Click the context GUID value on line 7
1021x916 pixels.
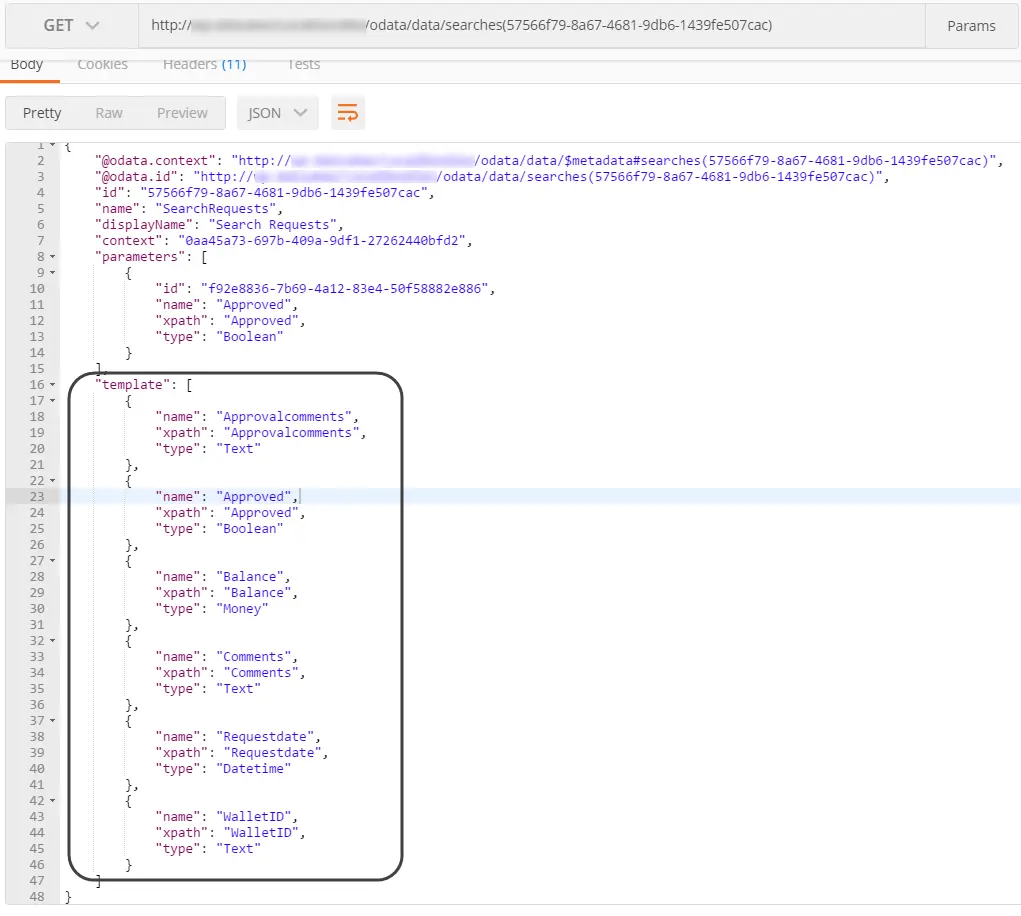(322, 241)
